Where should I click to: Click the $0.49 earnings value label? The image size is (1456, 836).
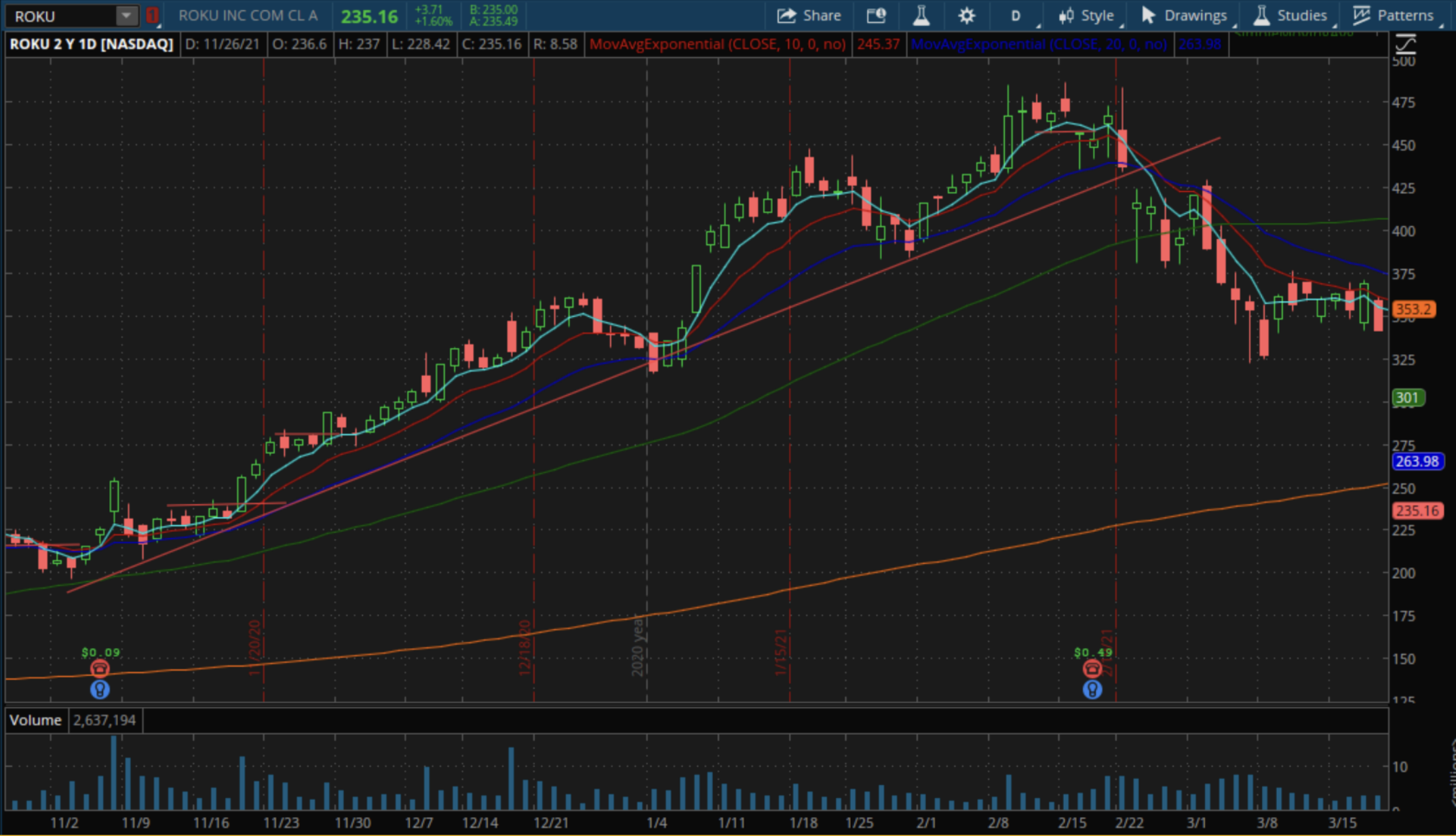tap(1093, 652)
